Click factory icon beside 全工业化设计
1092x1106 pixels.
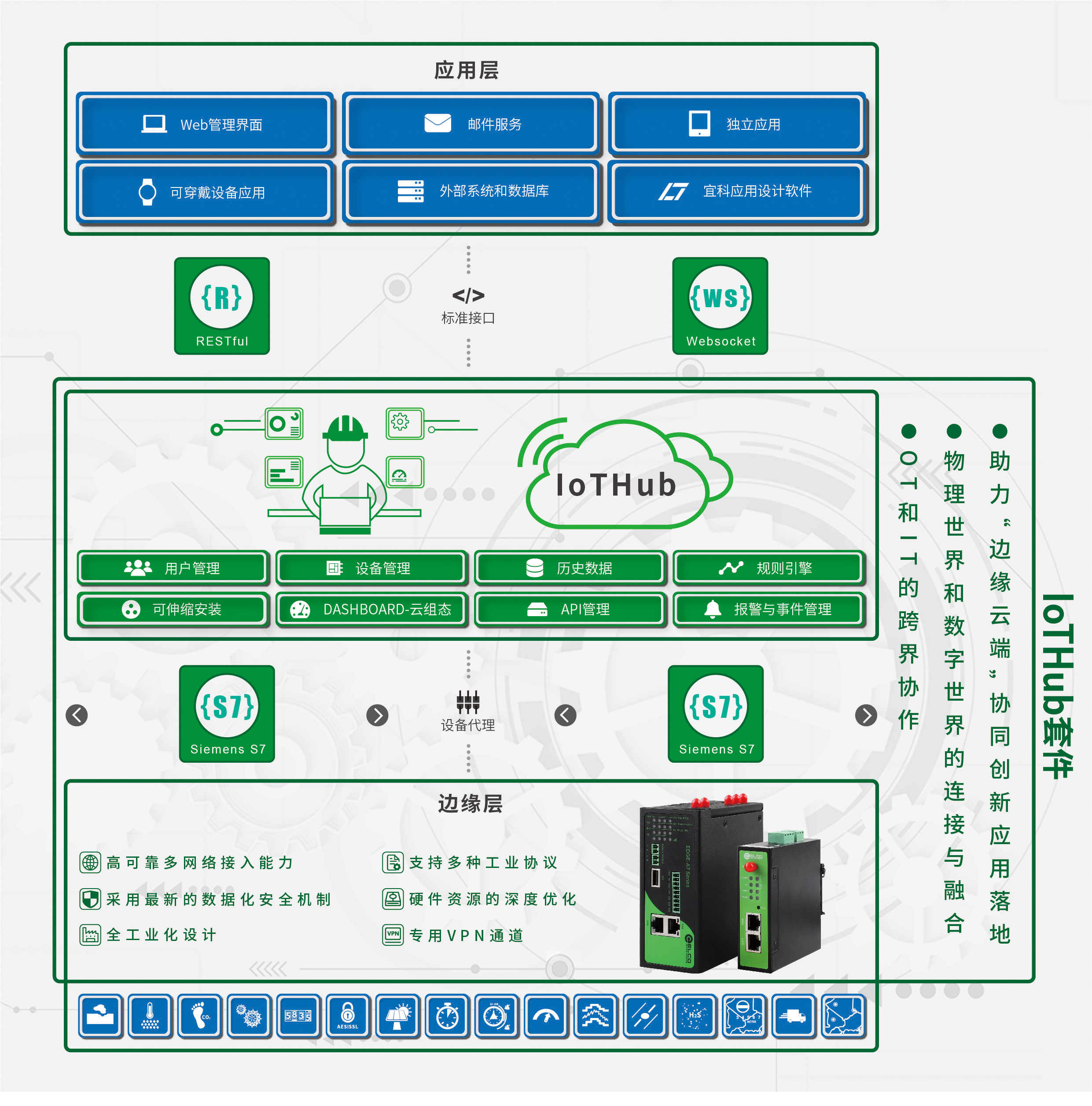[90, 935]
